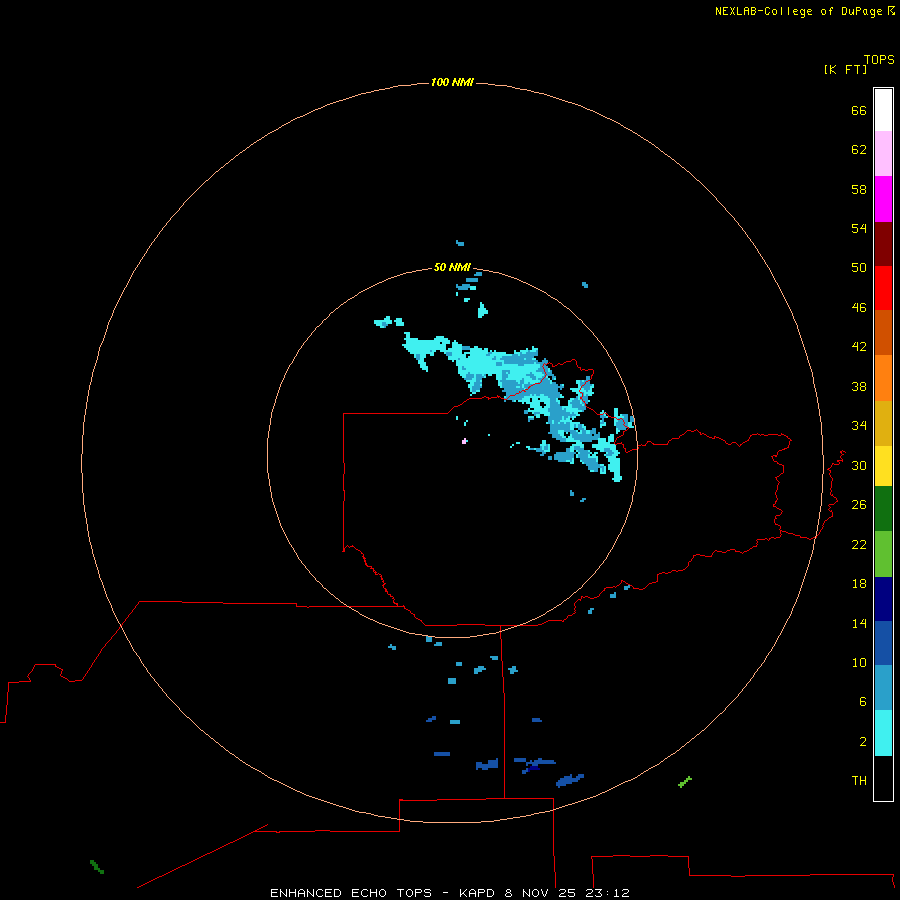
Task: Click the 42 legend value
Action: [859, 346]
